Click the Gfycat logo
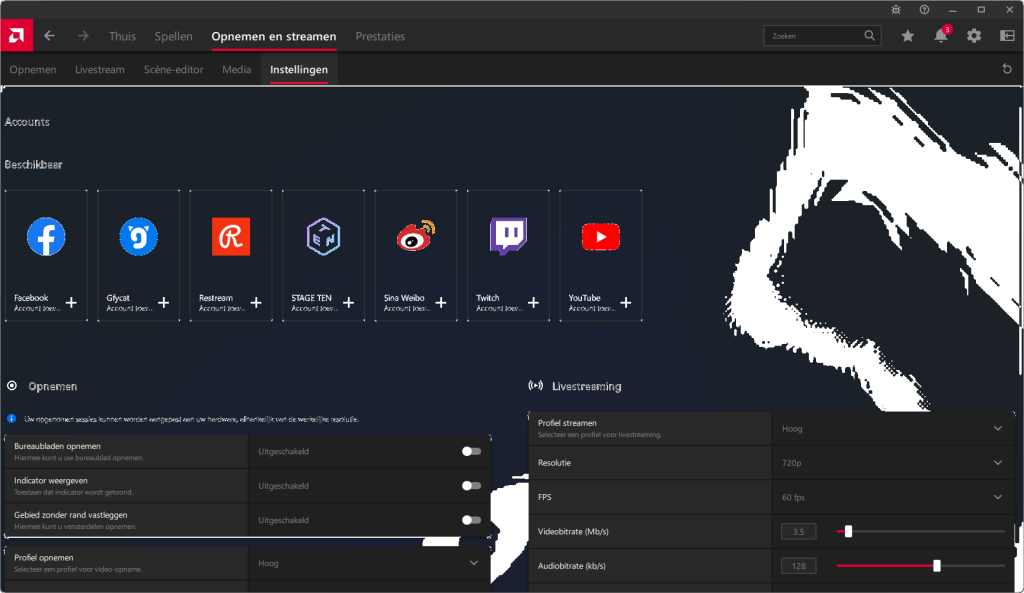Screen dimensions: 1024x593 138,236
